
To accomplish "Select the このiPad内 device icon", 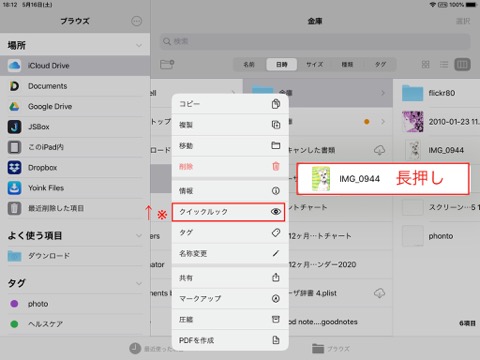I will [x=14, y=147].
